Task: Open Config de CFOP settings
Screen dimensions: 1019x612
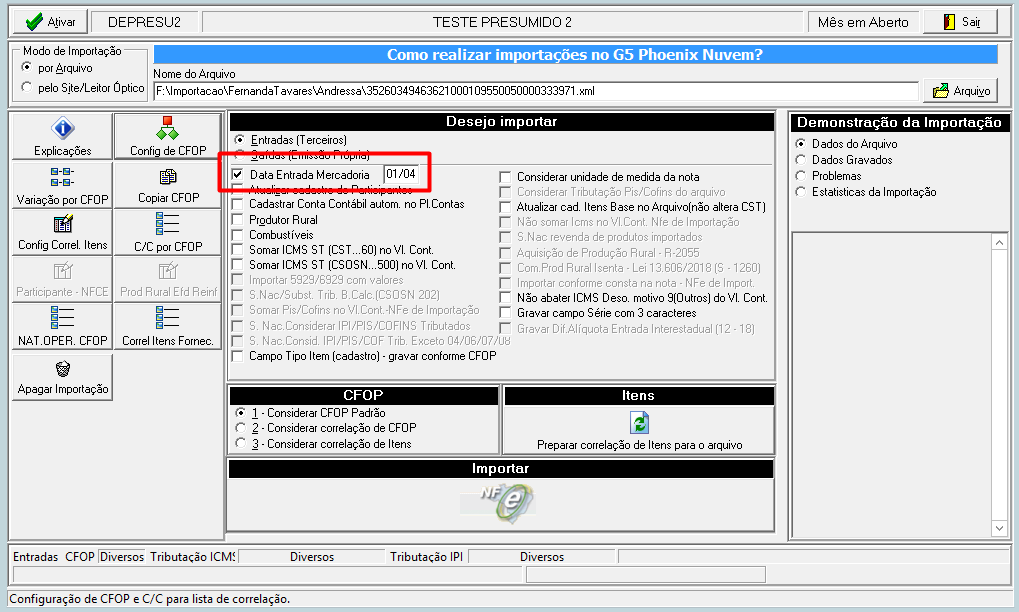Action: click(168, 136)
